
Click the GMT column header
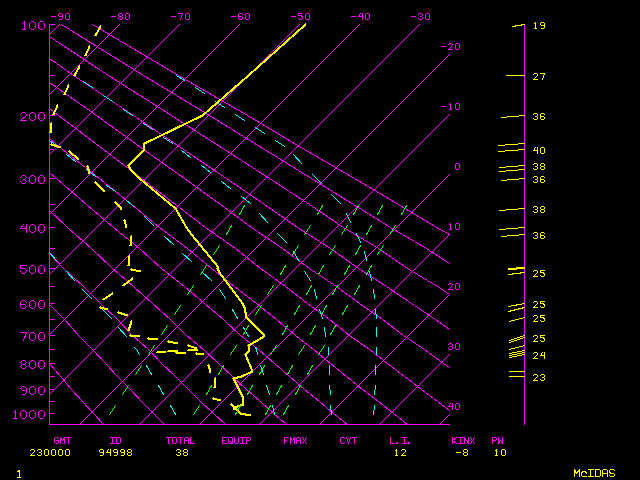tap(62, 440)
